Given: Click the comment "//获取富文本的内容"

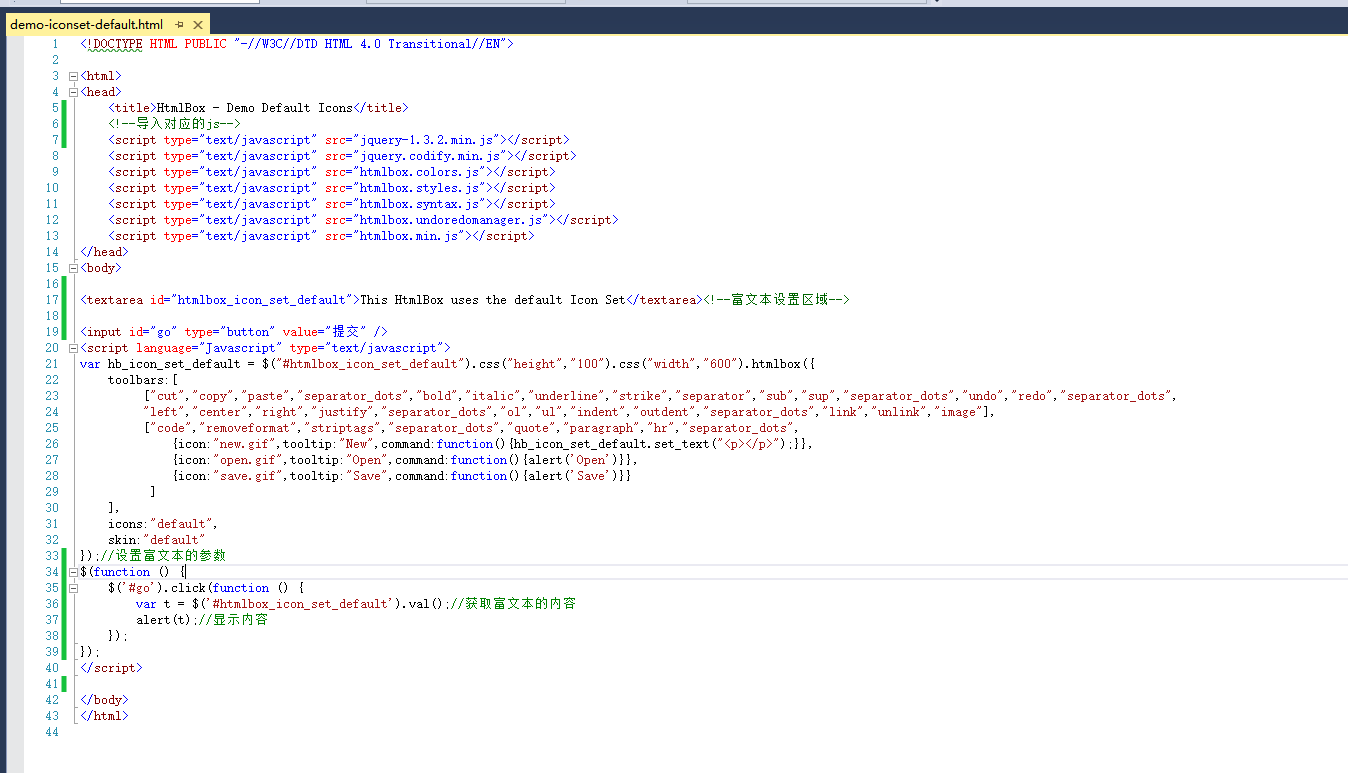Looking at the screenshot, I should point(513,604).
